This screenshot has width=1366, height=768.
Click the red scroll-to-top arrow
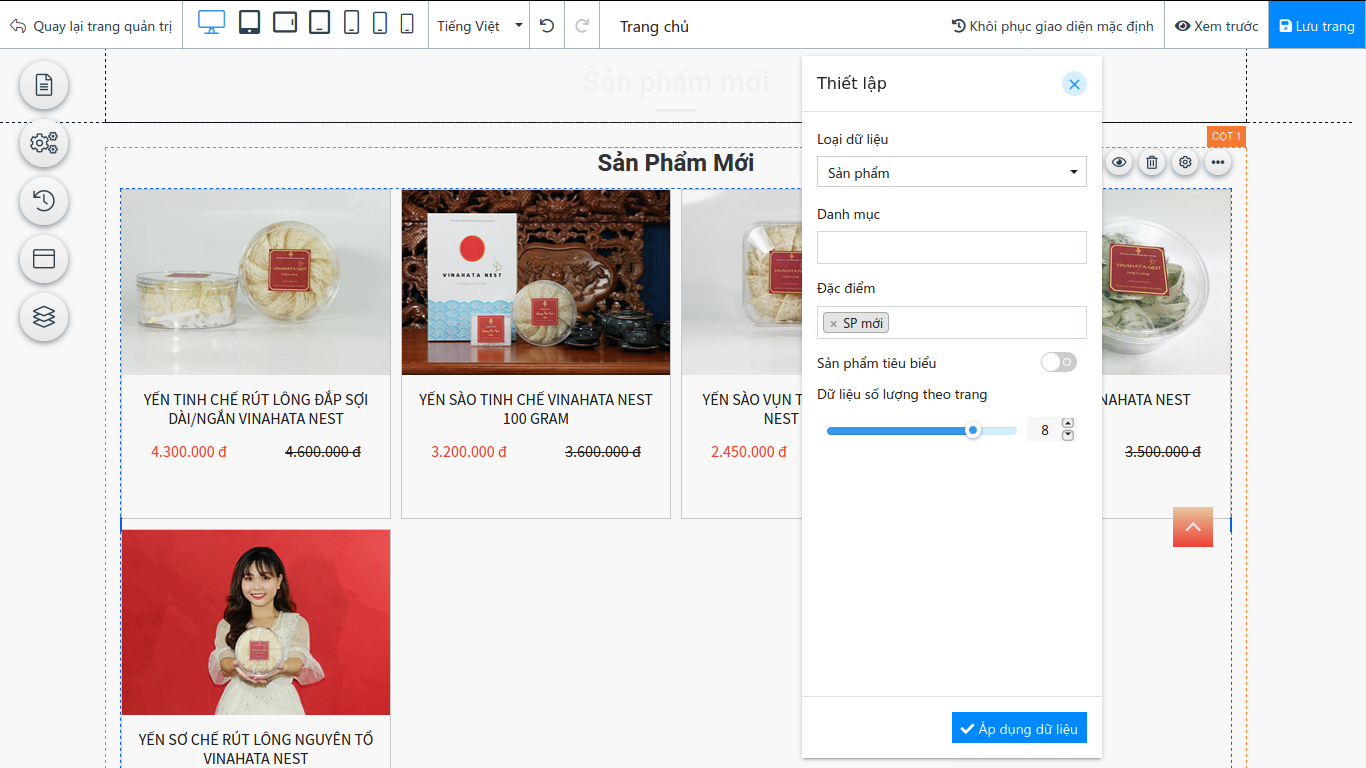tap(1193, 527)
